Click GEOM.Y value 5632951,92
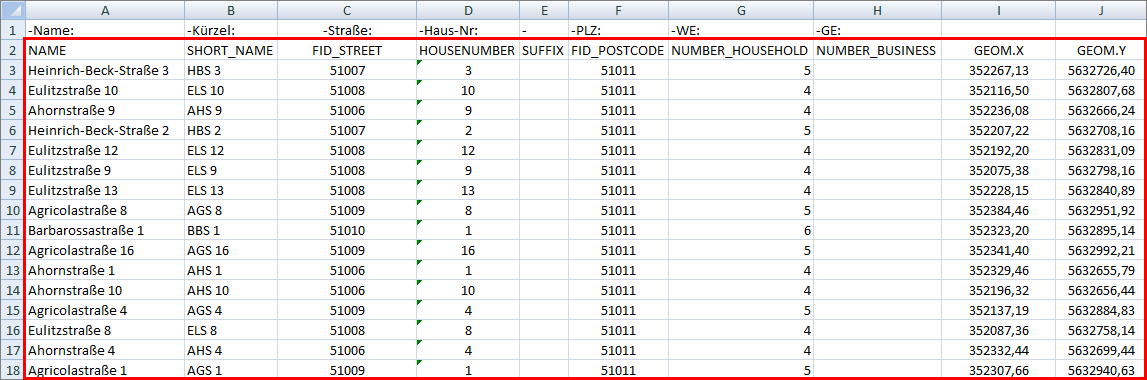This screenshot has height=380, width=1147. (1100, 210)
